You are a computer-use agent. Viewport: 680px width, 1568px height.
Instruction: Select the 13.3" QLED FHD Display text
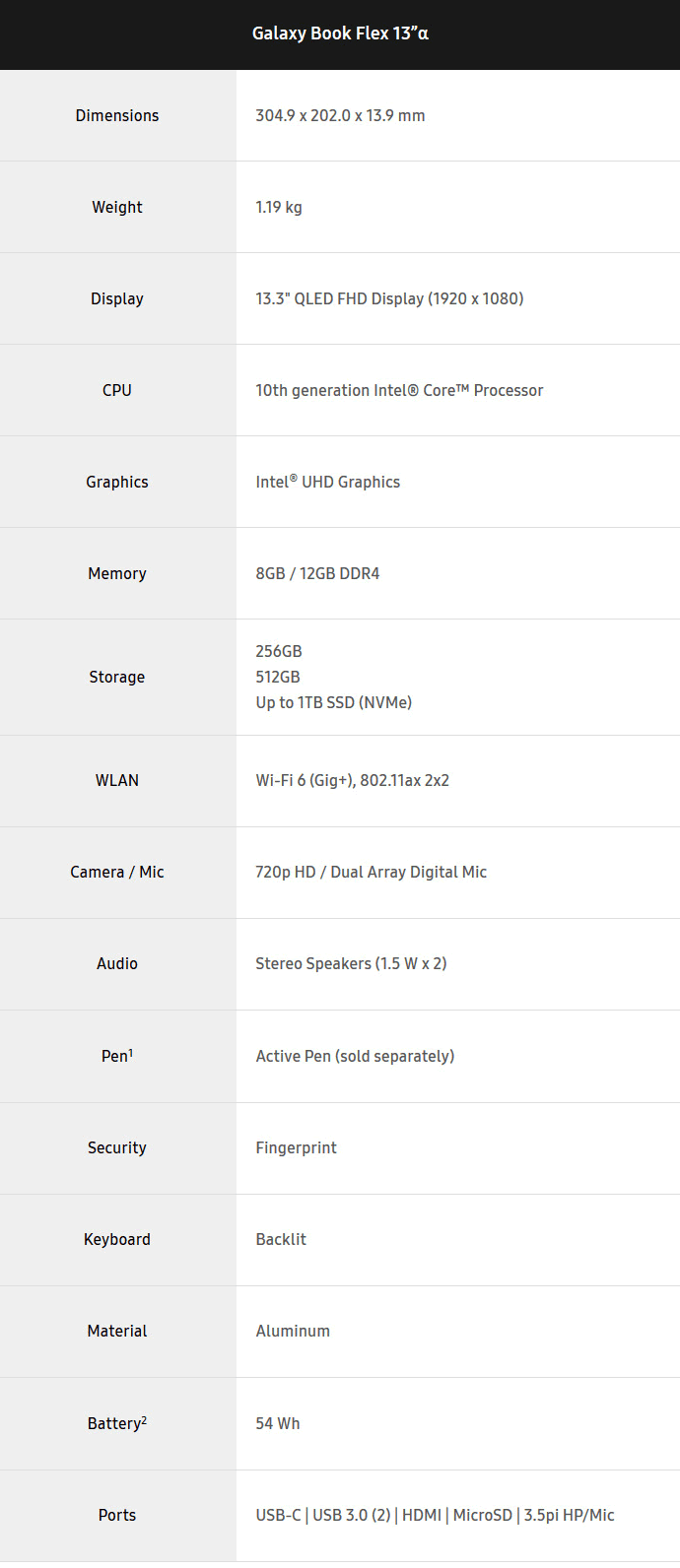pyautogui.click(x=389, y=298)
